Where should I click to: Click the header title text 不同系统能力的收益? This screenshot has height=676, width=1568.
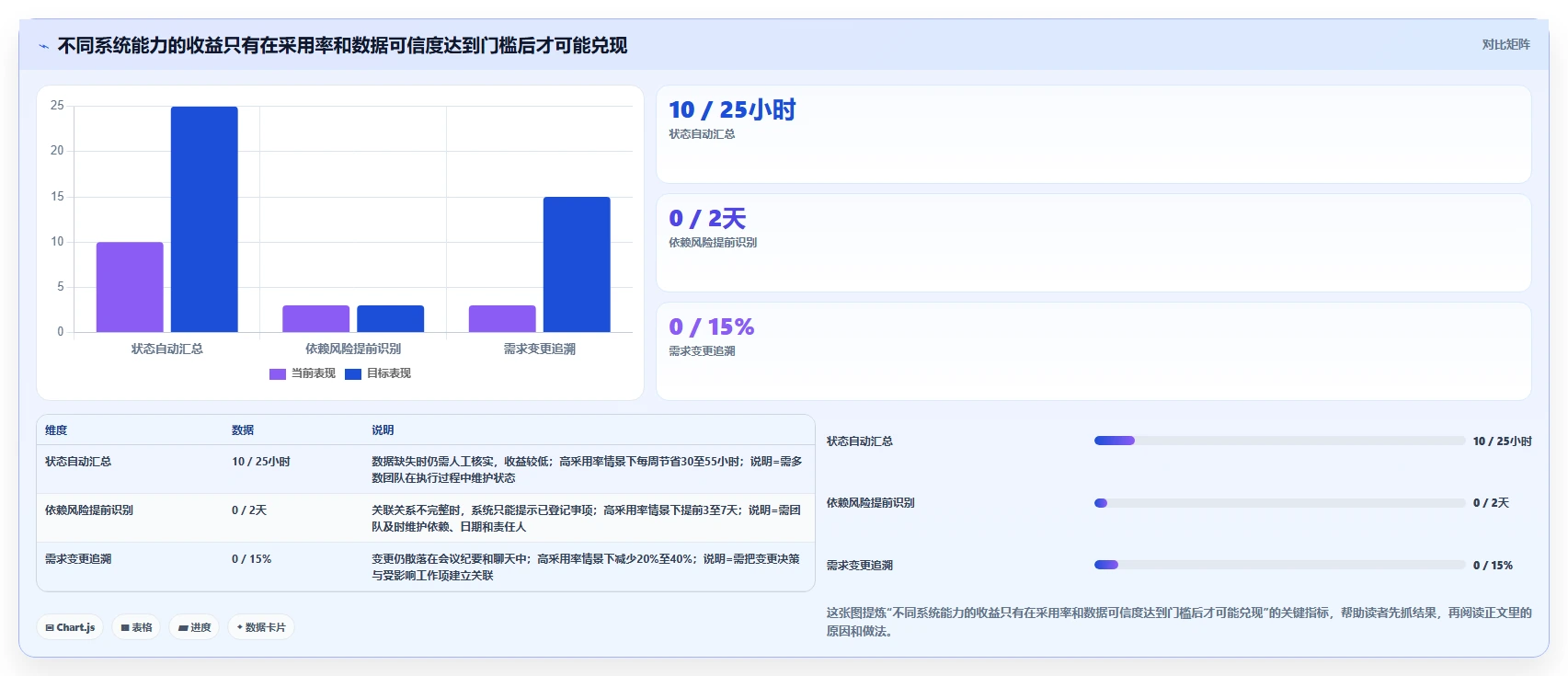[342, 46]
